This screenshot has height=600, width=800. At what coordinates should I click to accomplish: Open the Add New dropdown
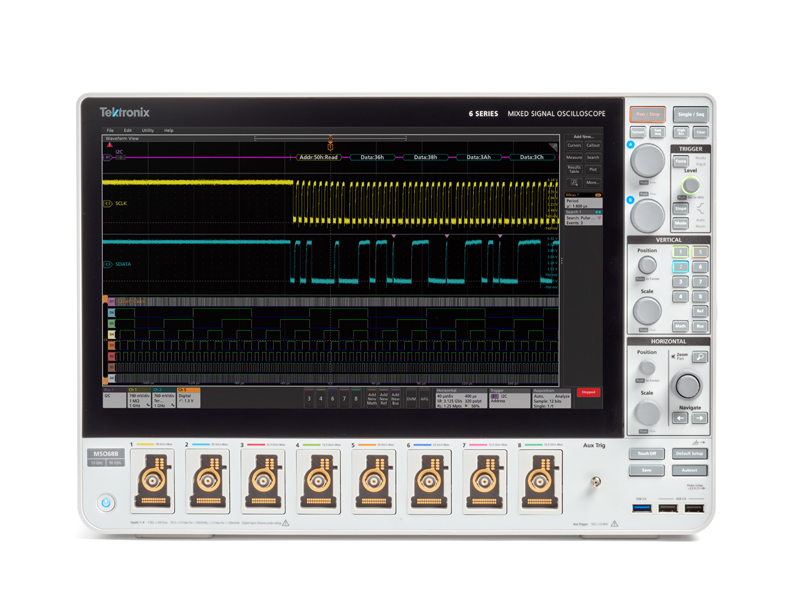click(x=583, y=137)
